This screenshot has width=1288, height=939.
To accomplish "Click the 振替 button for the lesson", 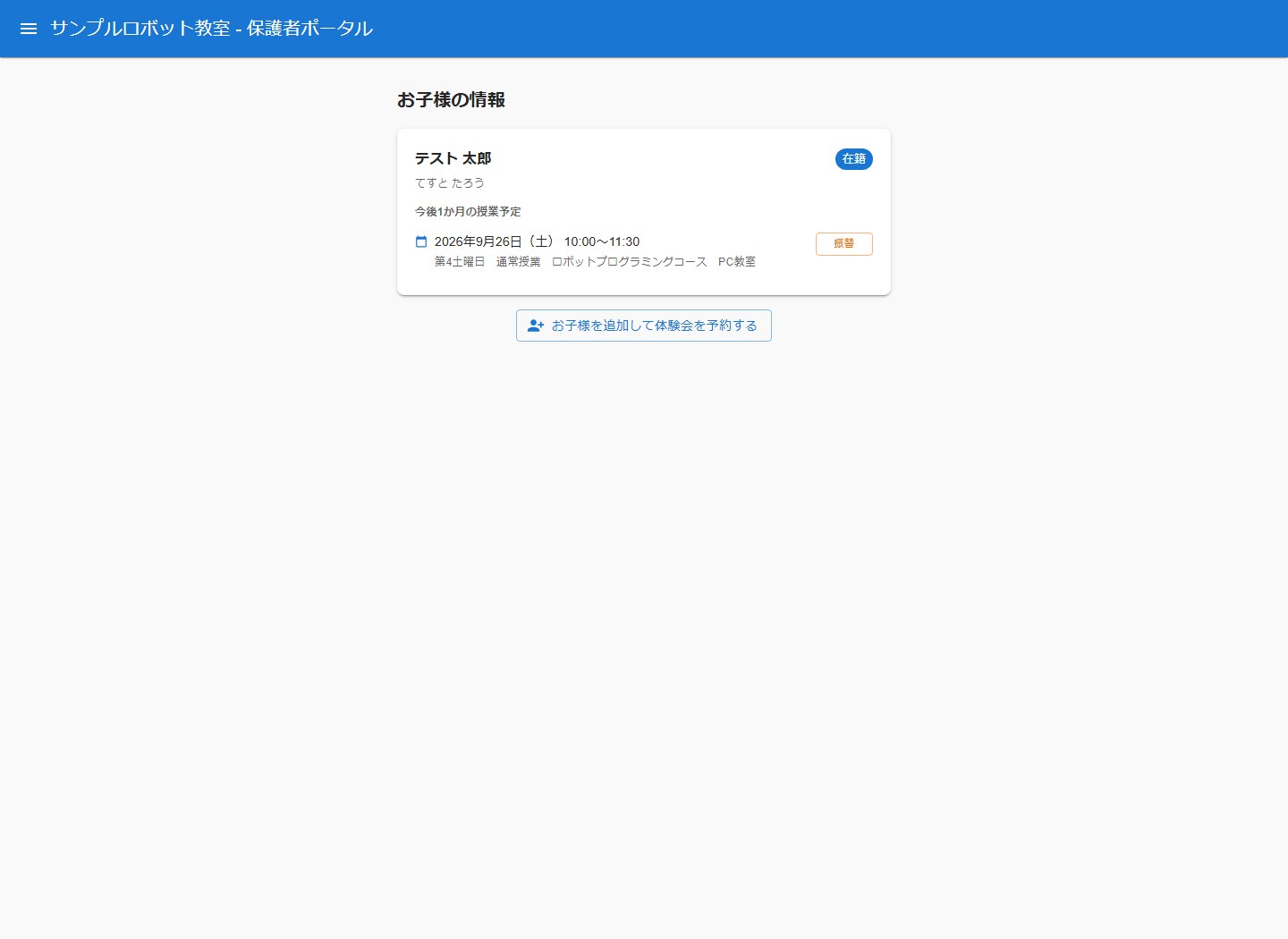I will [x=843, y=244].
